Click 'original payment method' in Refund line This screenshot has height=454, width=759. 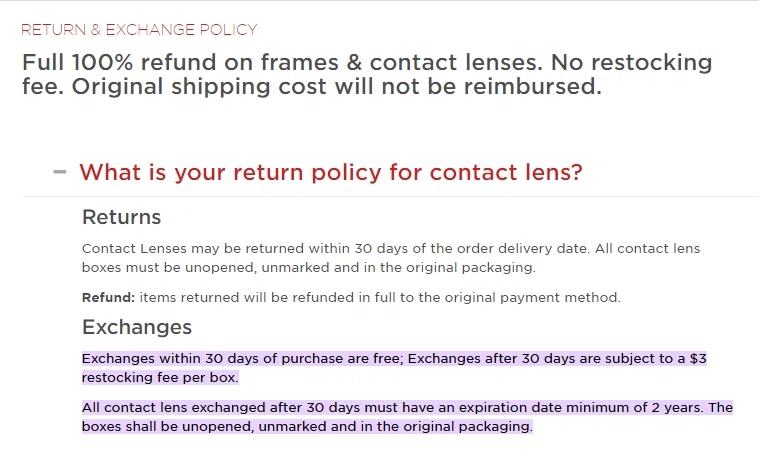coord(532,297)
